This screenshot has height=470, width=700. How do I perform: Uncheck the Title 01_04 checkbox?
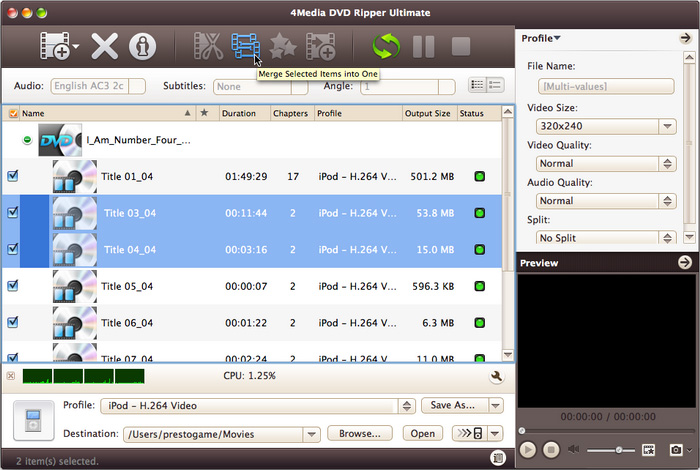pyautogui.click(x=12, y=177)
